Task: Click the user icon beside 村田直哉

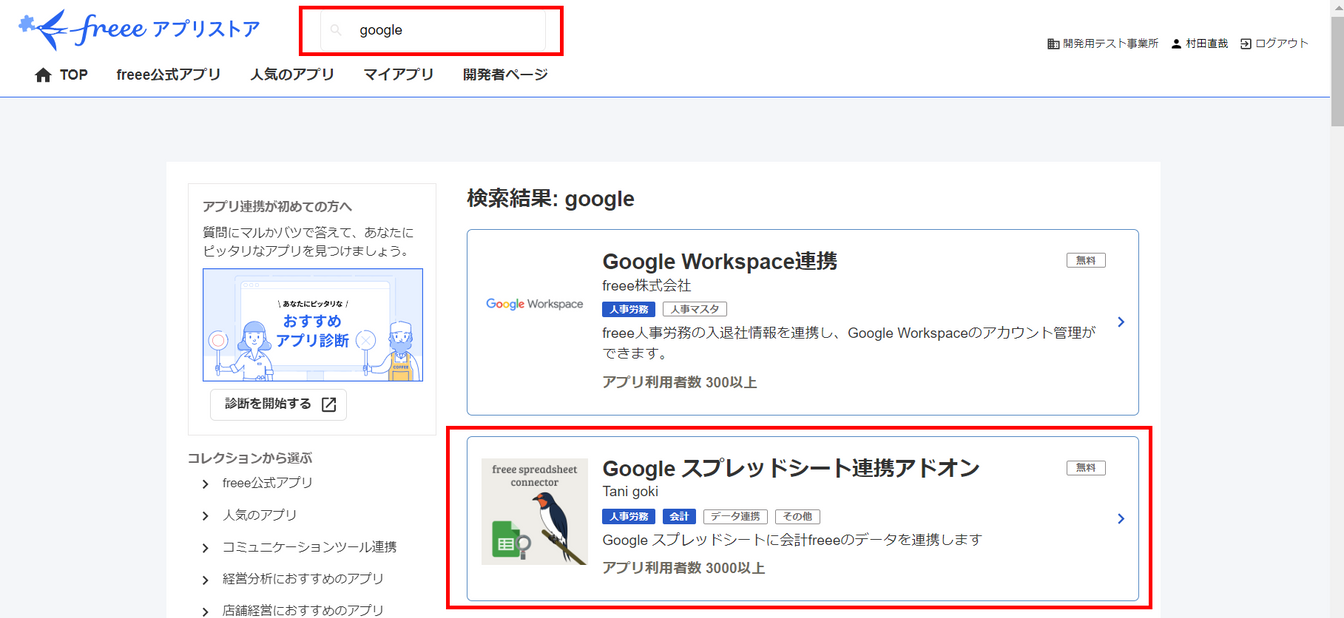Action: tap(1176, 44)
